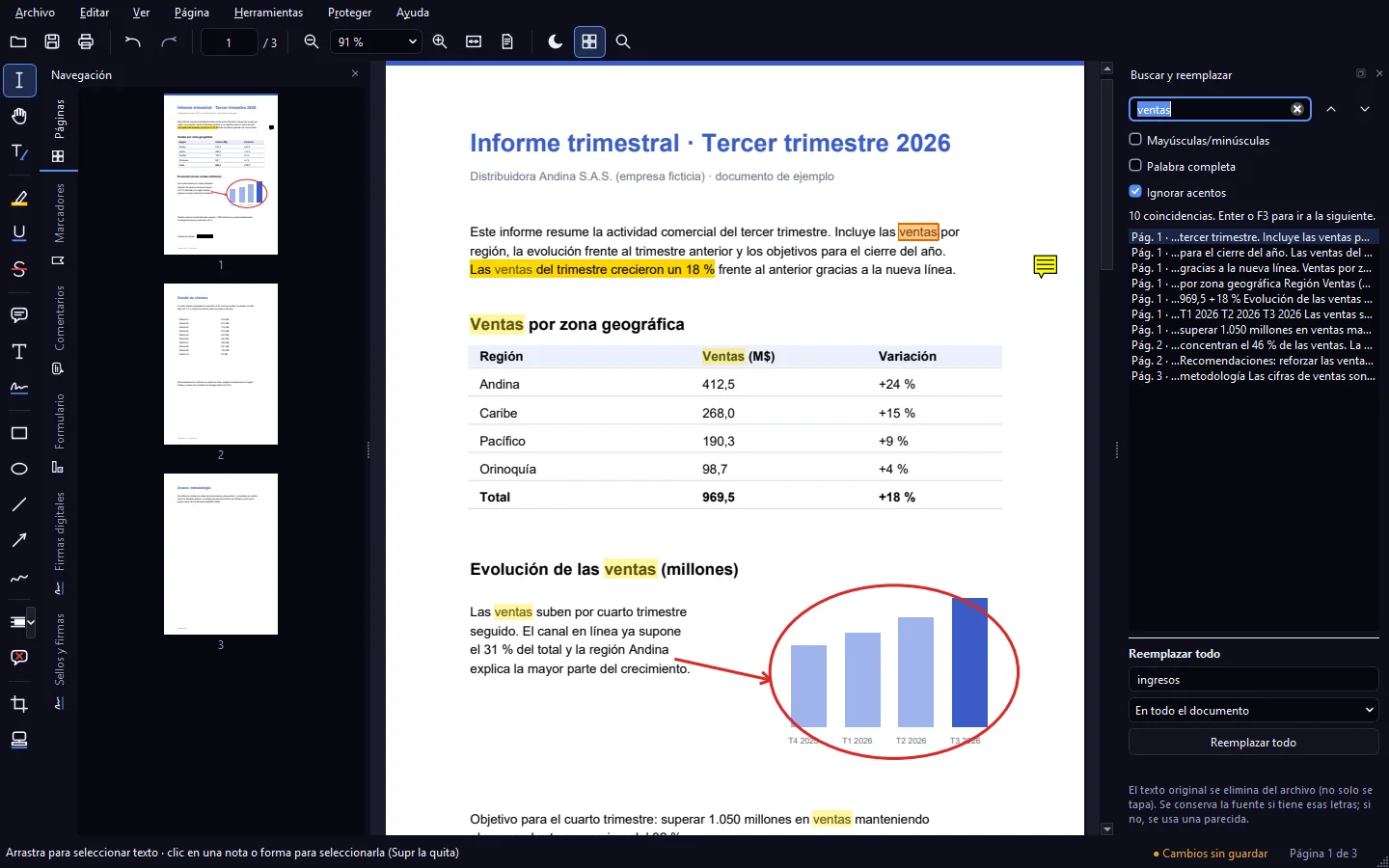Screen dimensions: 1389x868
Task: Expand the En todo el documento dropdown
Action: point(1254,710)
